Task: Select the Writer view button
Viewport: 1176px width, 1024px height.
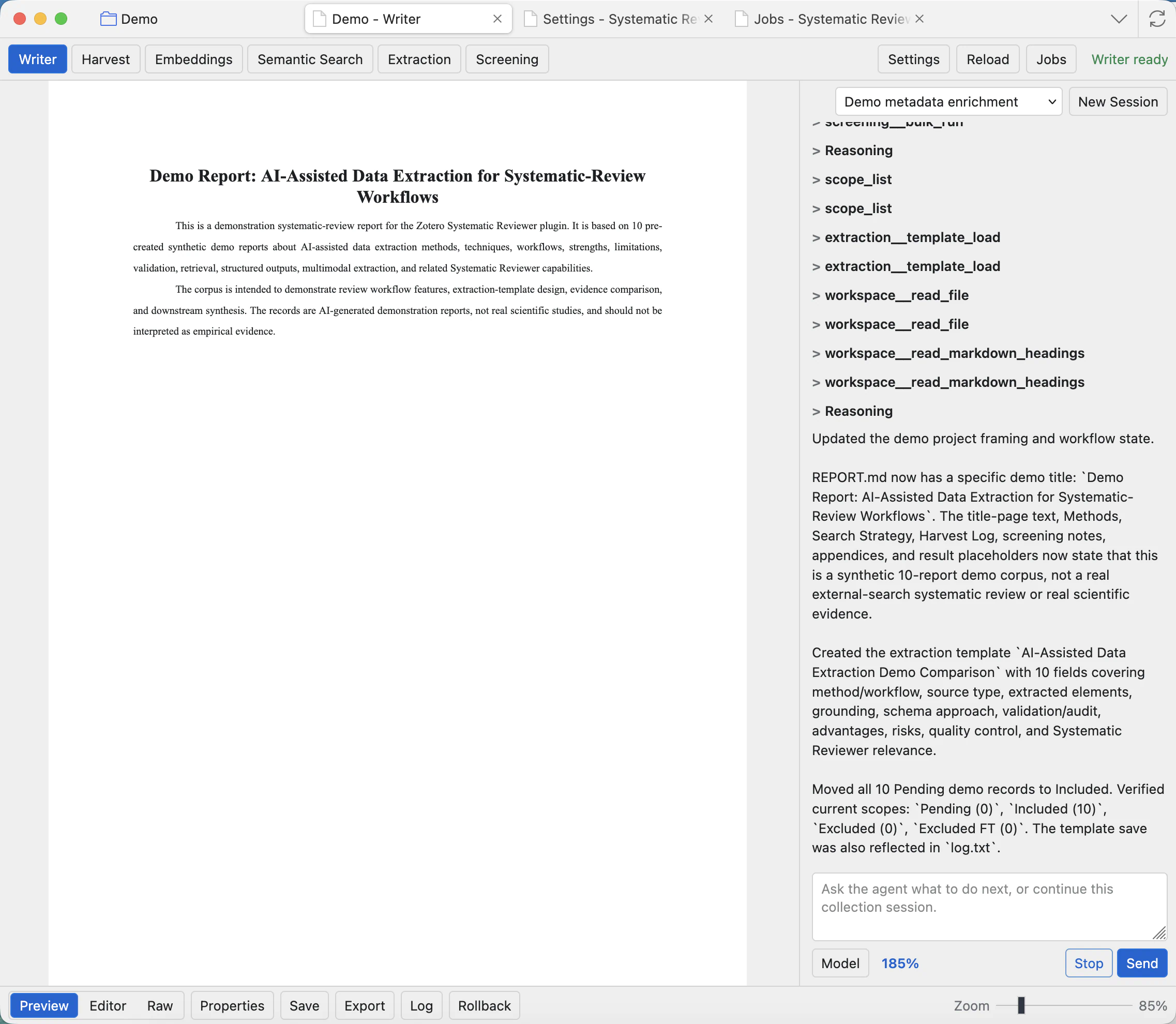Action: (x=38, y=59)
